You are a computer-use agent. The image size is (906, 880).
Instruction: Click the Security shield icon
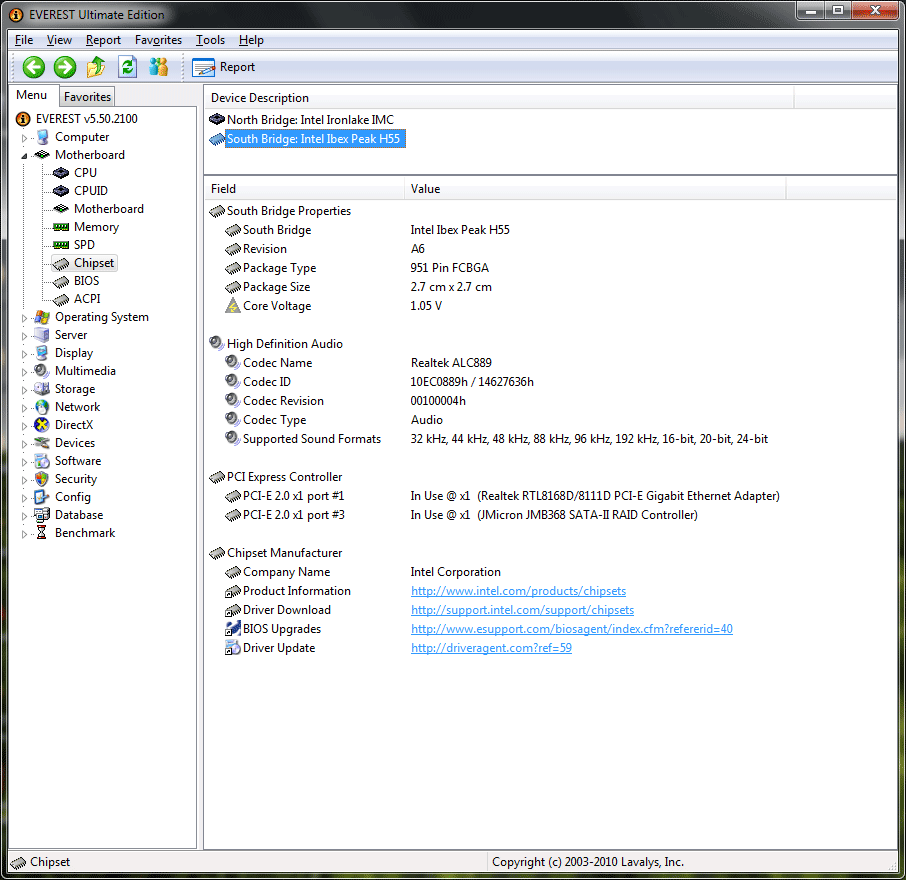[42, 479]
